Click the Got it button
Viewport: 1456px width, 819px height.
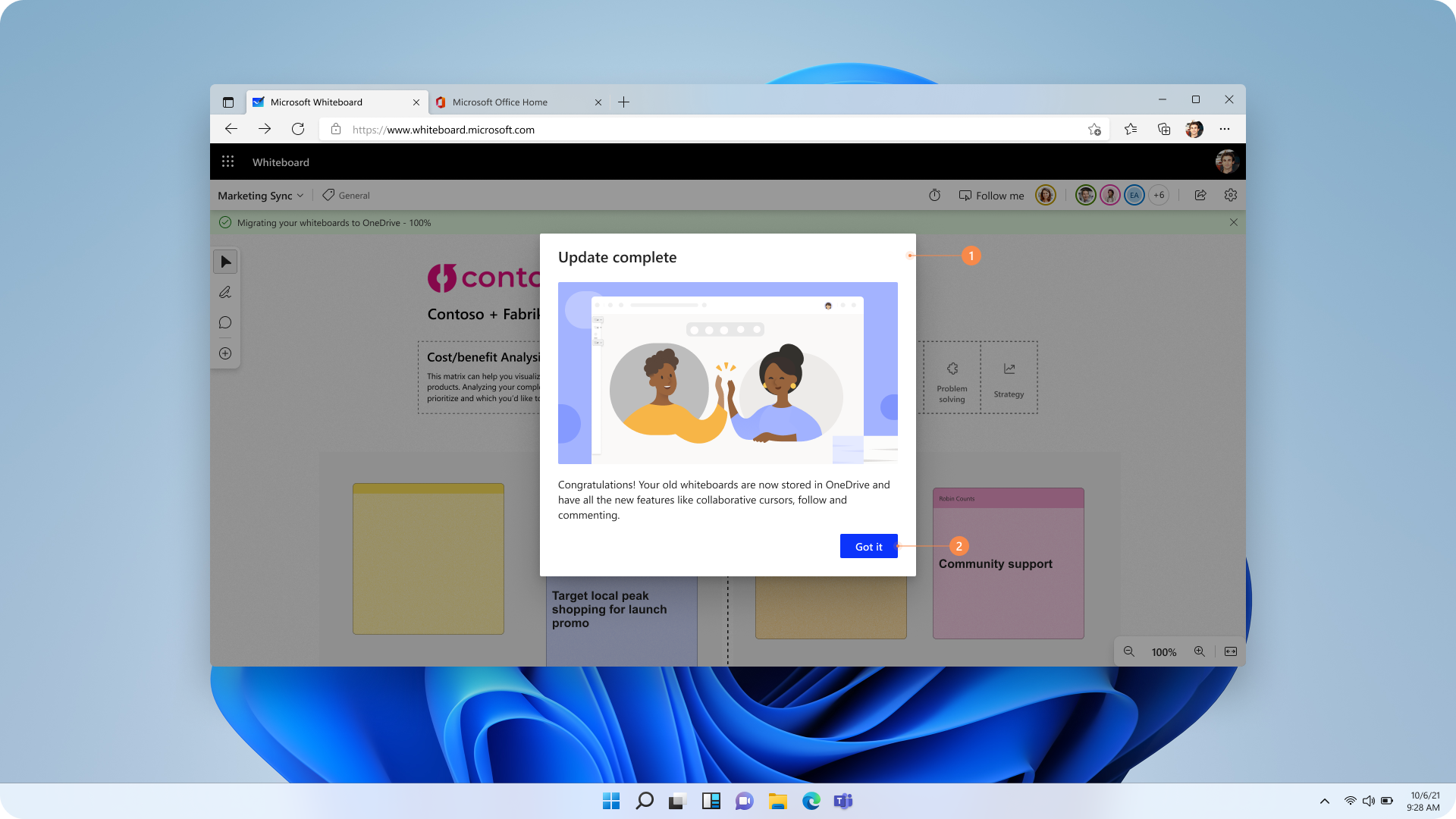click(868, 546)
